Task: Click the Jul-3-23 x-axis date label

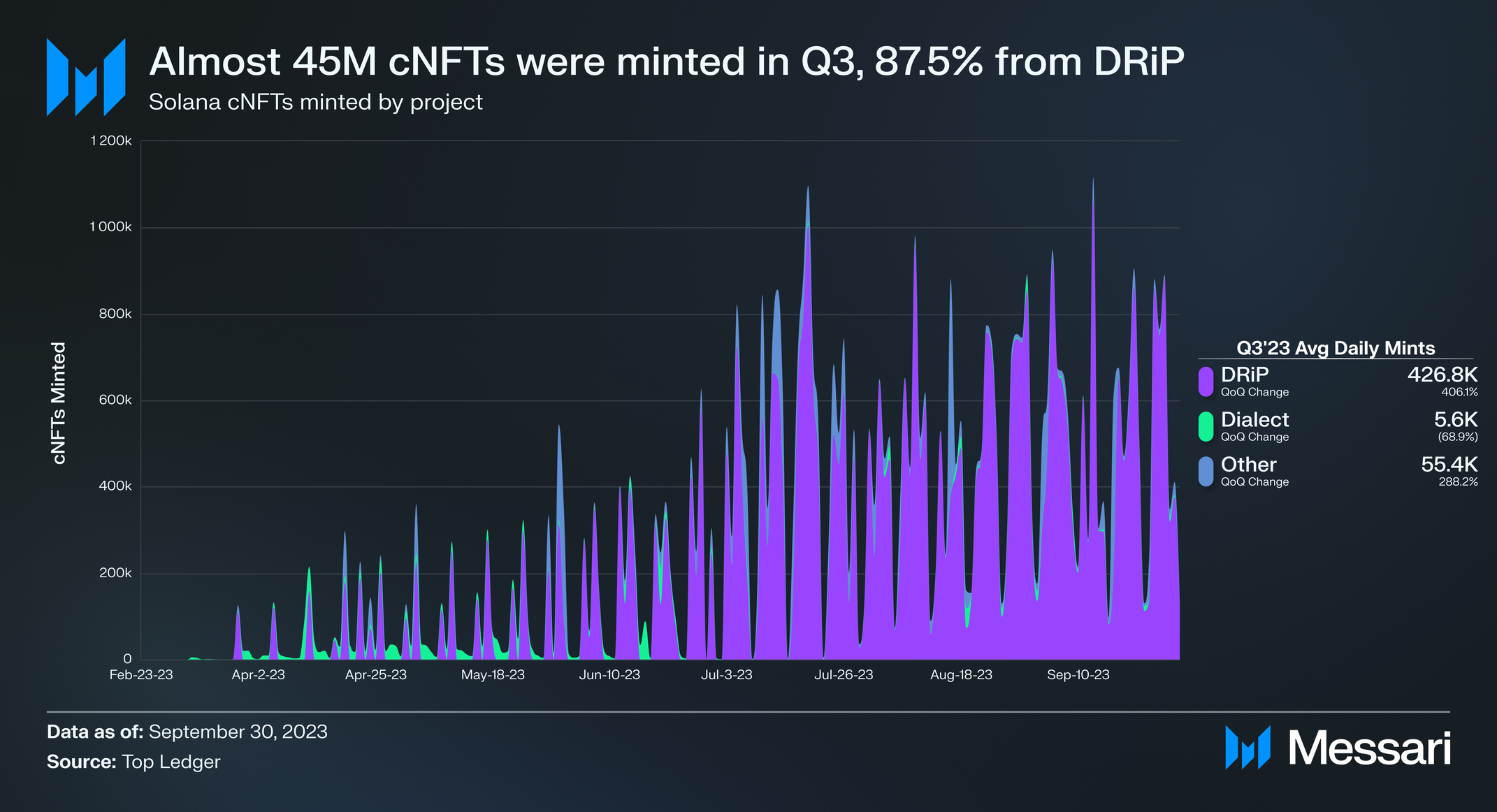Action: point(726,675)
